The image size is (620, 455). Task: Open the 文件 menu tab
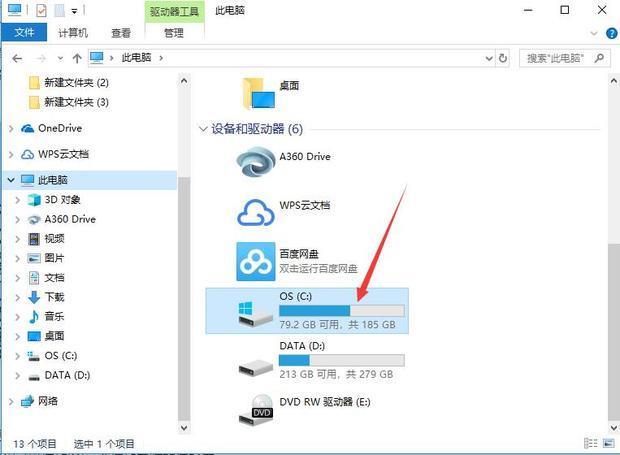(x=22, y=33)
